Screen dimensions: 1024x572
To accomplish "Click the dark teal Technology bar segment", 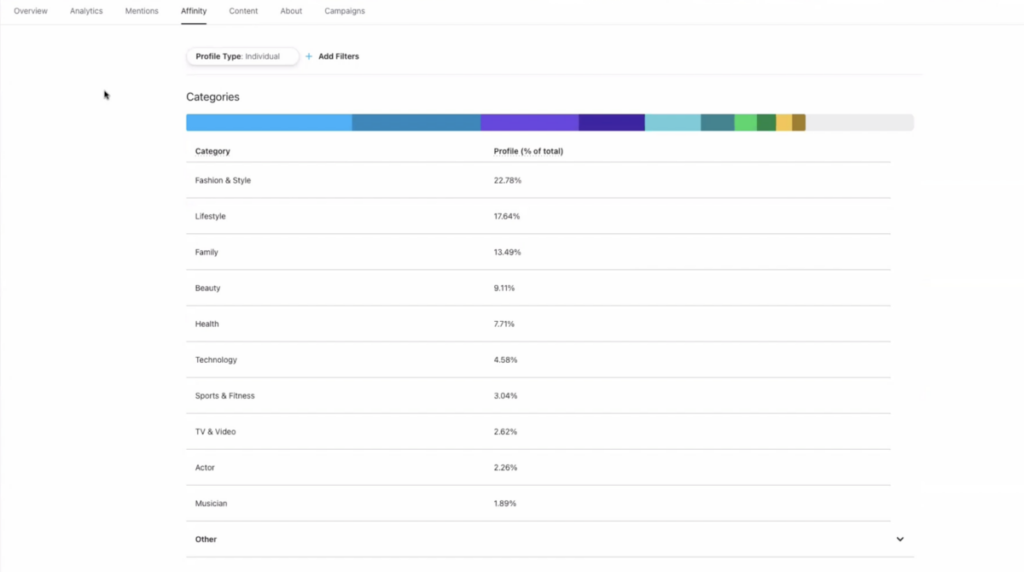I will pyautogui.click(x=718, y=122).
